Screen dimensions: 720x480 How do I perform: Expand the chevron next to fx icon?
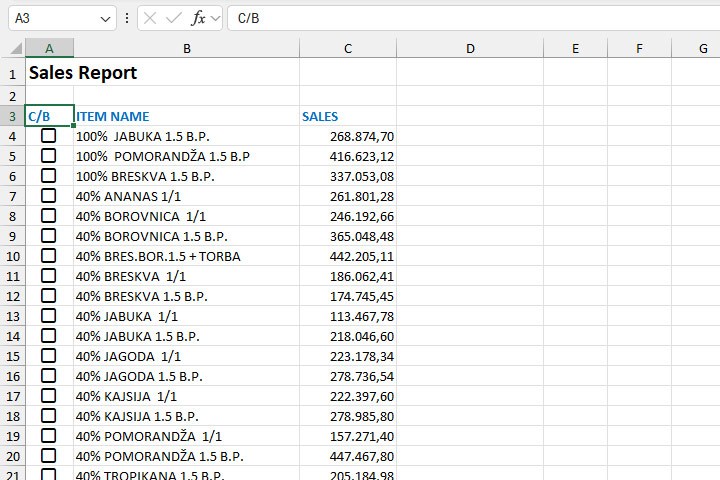(215, 18)
